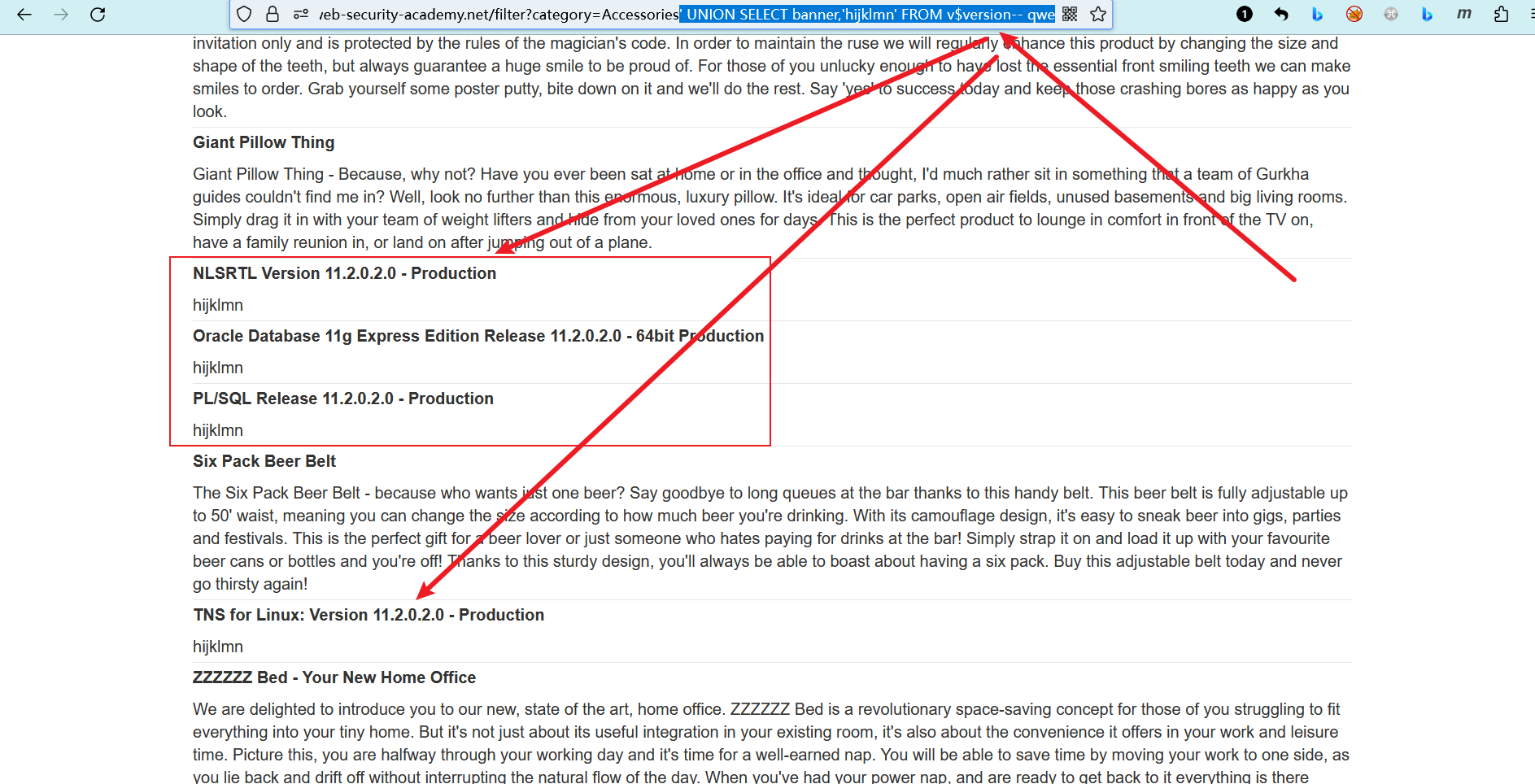The width and height of the screenshot is (1535, 784).
Task: Click the ZZZZZZ Bed description paragraph
Action: point(771,743)
